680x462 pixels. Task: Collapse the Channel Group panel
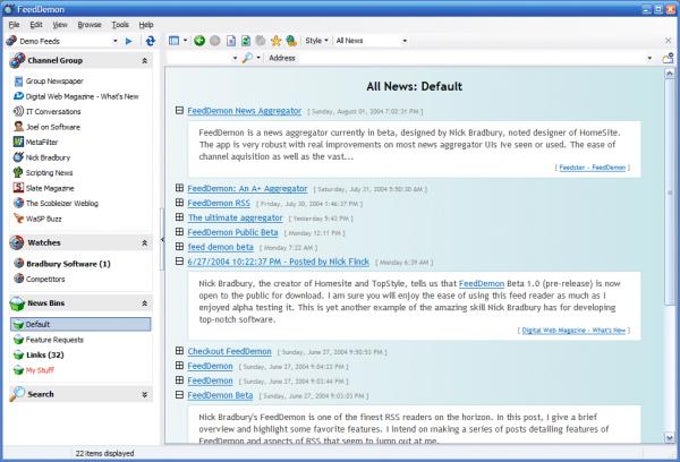pos(144,61)
